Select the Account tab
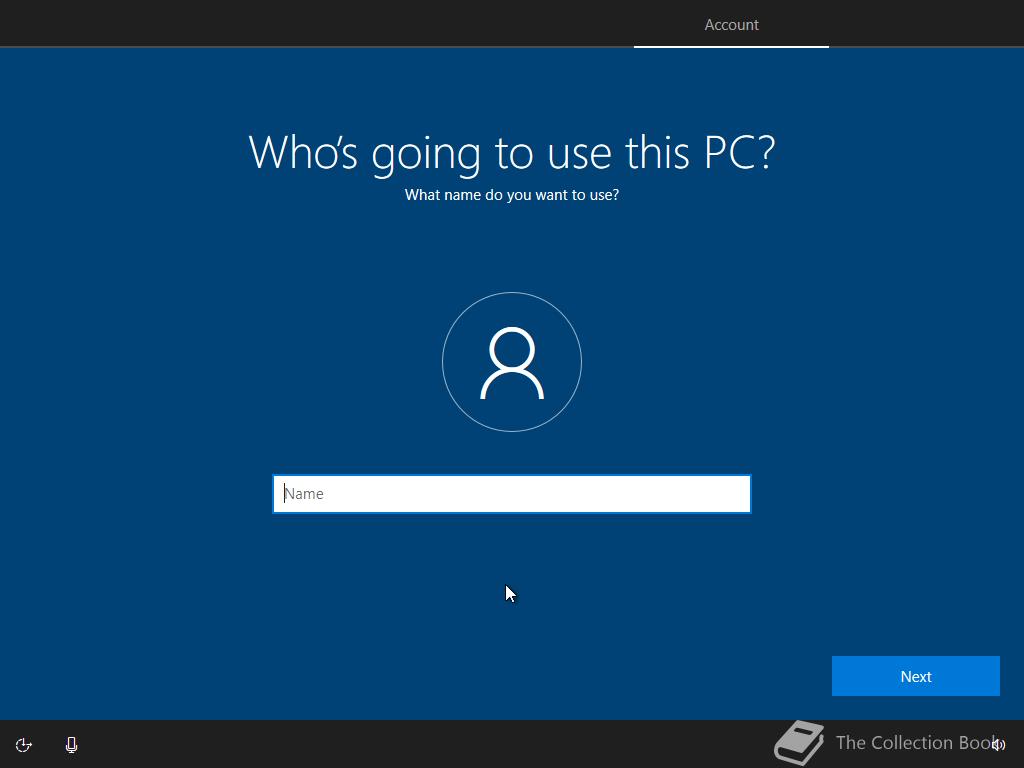 [731, 25]
